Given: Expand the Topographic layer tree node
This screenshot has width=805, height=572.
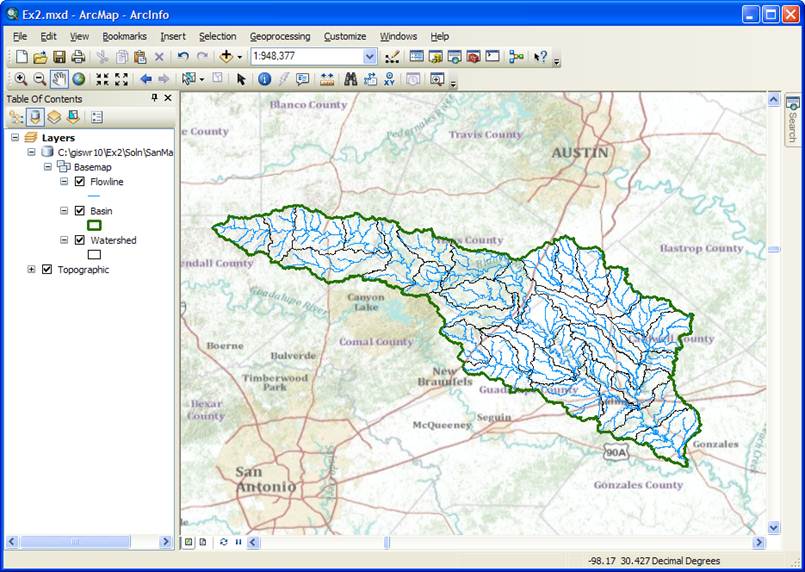Looking at the screenshot, I should tap(32, 269).
